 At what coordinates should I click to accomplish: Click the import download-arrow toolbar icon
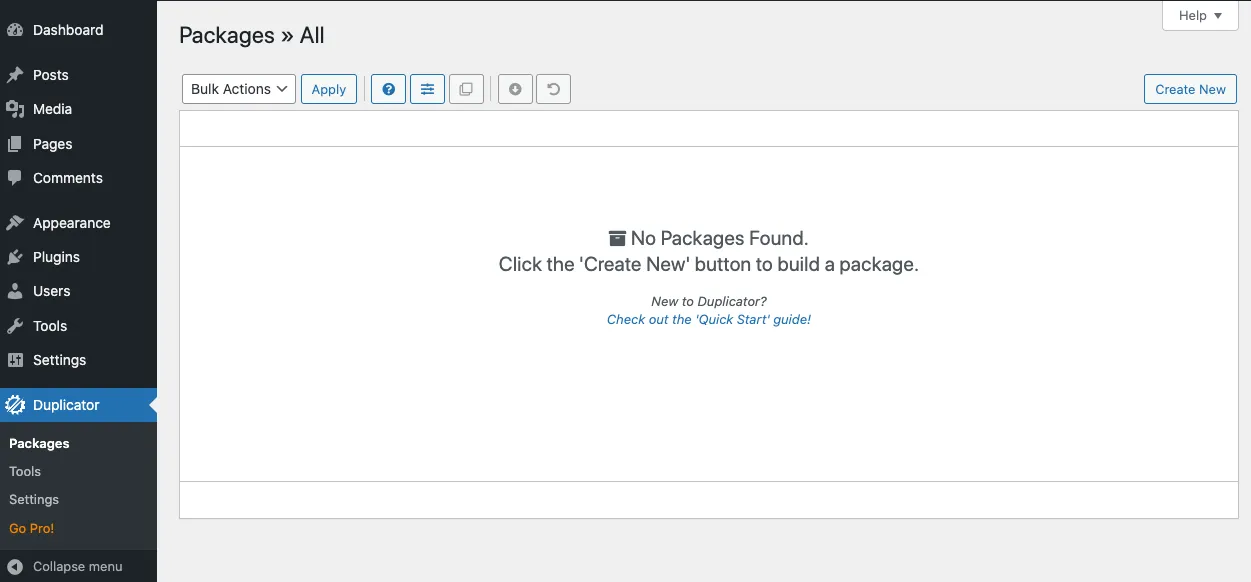coord(515,89)
